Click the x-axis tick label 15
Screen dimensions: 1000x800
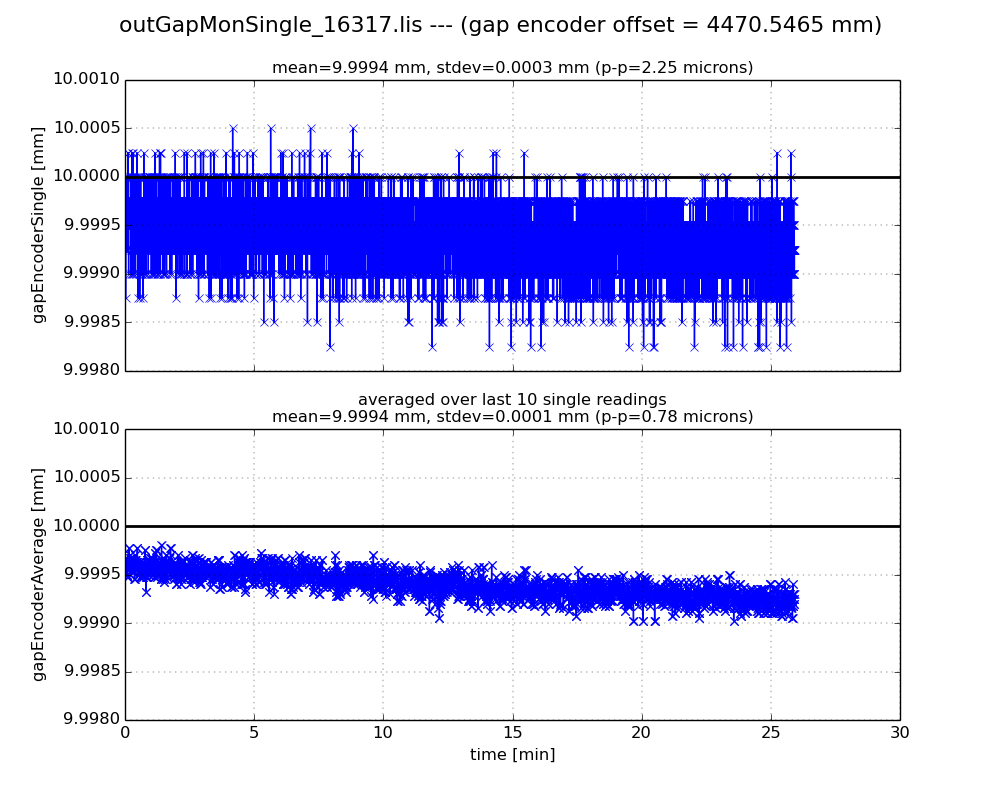[512, 733]
